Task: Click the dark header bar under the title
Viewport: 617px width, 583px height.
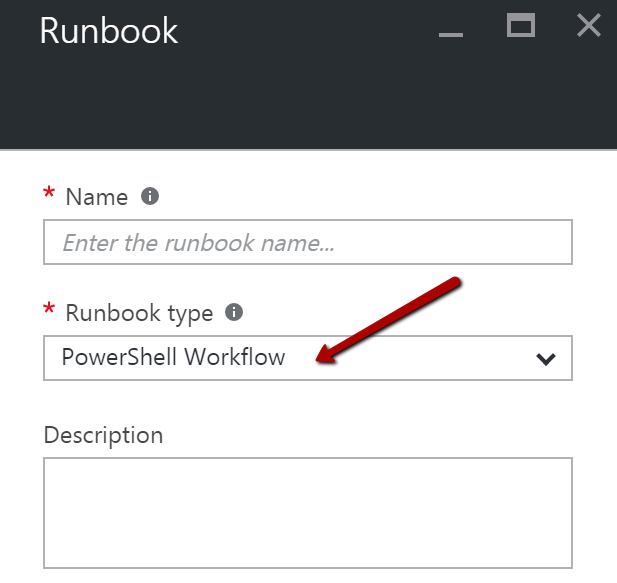Action: 300,110
